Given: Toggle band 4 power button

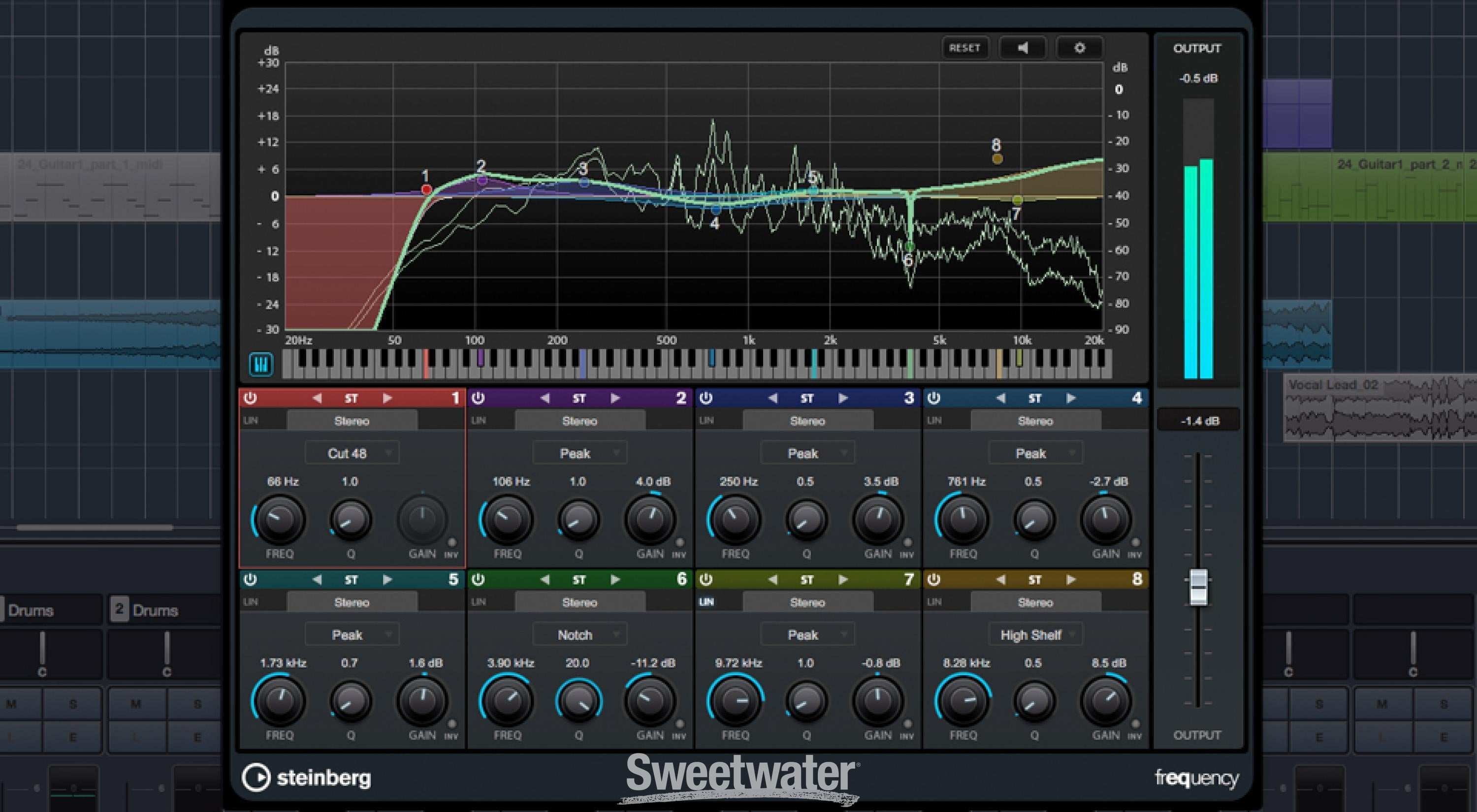Looking at the screenshot, I should (933, 398).
